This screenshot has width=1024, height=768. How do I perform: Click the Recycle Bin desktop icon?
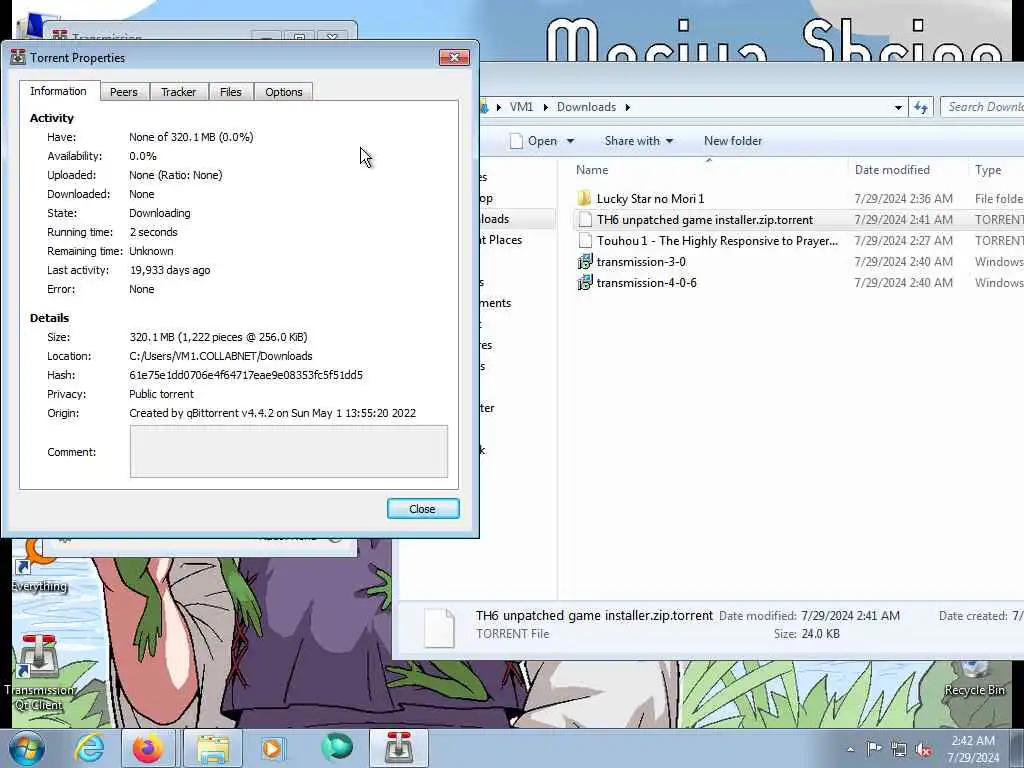[974, 677]
